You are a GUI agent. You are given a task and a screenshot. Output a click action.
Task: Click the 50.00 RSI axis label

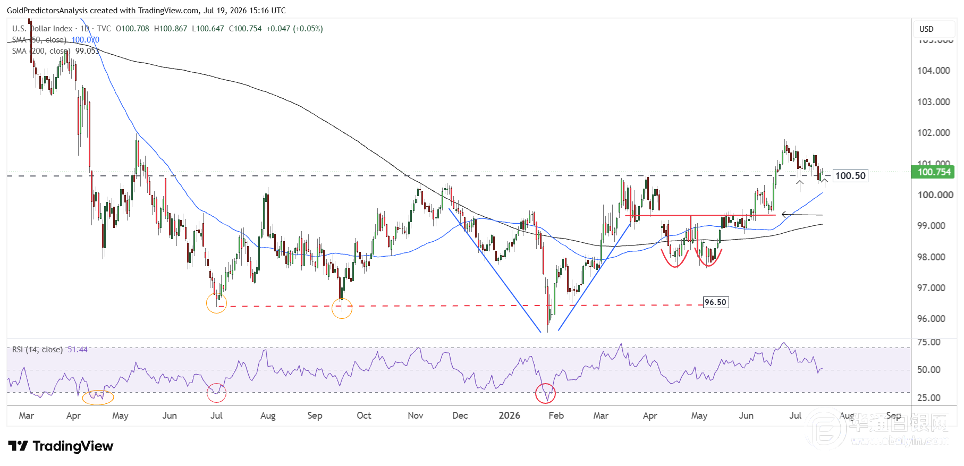click(x=931, y=370)
